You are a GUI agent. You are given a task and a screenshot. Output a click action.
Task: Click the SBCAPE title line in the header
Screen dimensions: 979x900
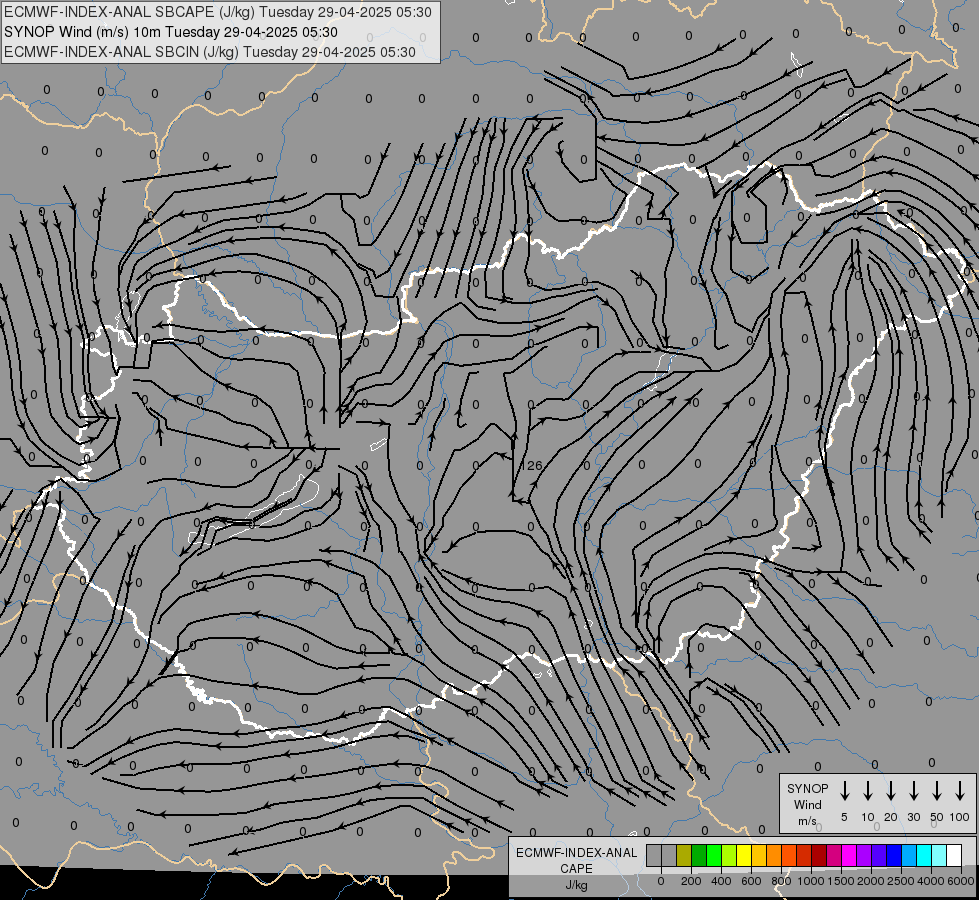point(218,12)
